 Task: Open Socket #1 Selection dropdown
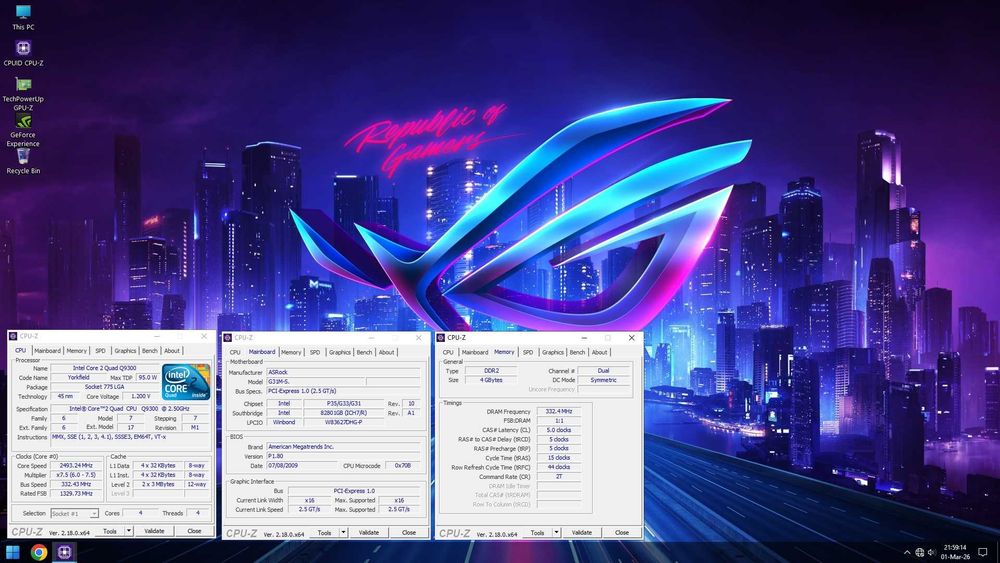pos(75,513)
